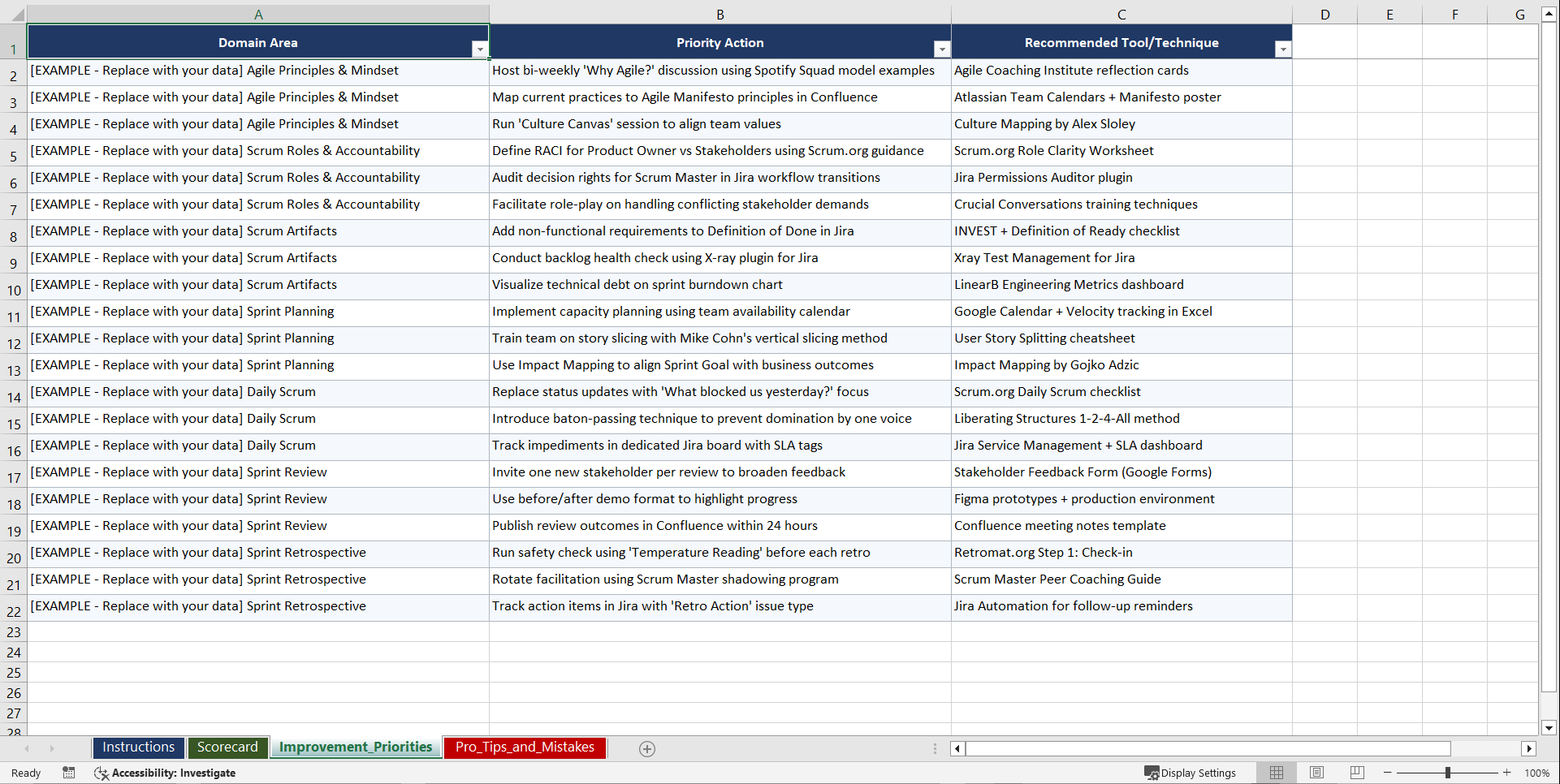The image size is (1560, 784).
Task: Open zoom dialog via the 100% label
Action: coord(1537,773)
